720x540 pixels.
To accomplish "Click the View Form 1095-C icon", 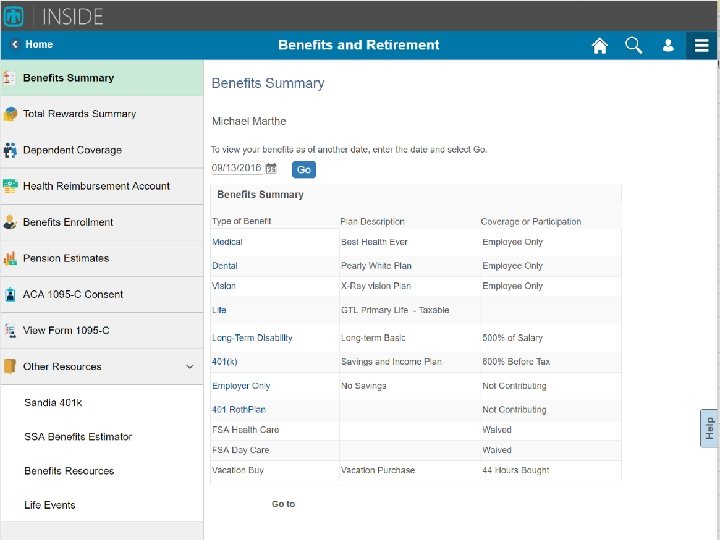I will [10, 330].
